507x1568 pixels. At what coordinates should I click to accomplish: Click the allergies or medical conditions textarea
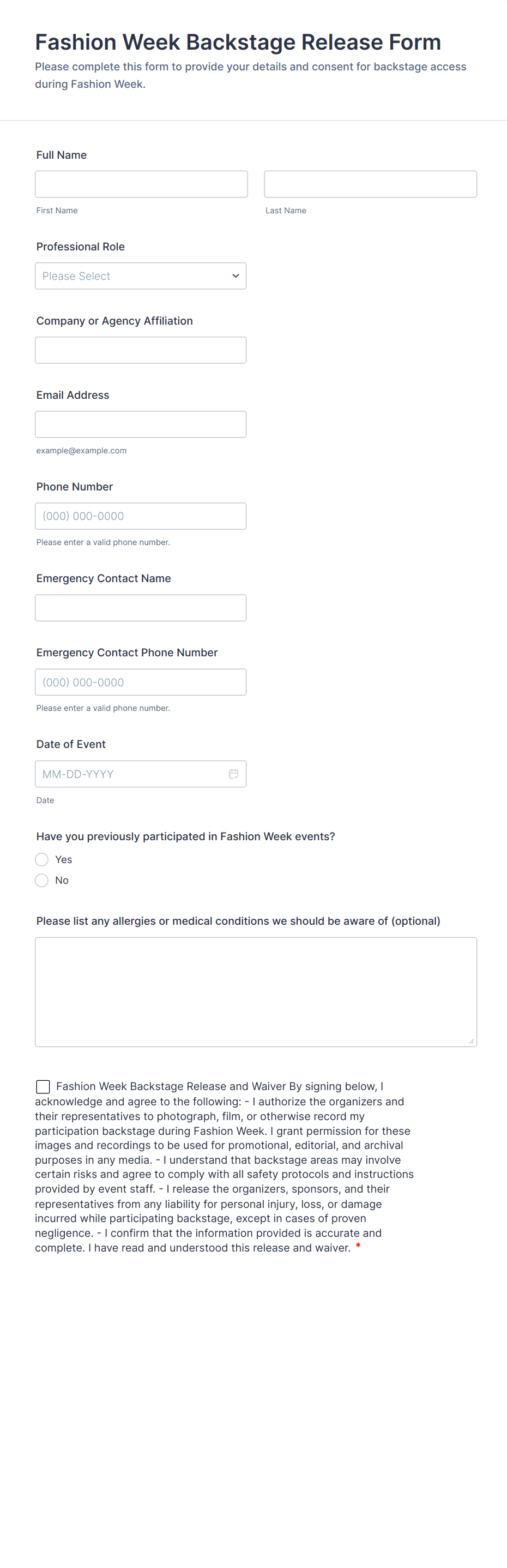tap(255, 991)
